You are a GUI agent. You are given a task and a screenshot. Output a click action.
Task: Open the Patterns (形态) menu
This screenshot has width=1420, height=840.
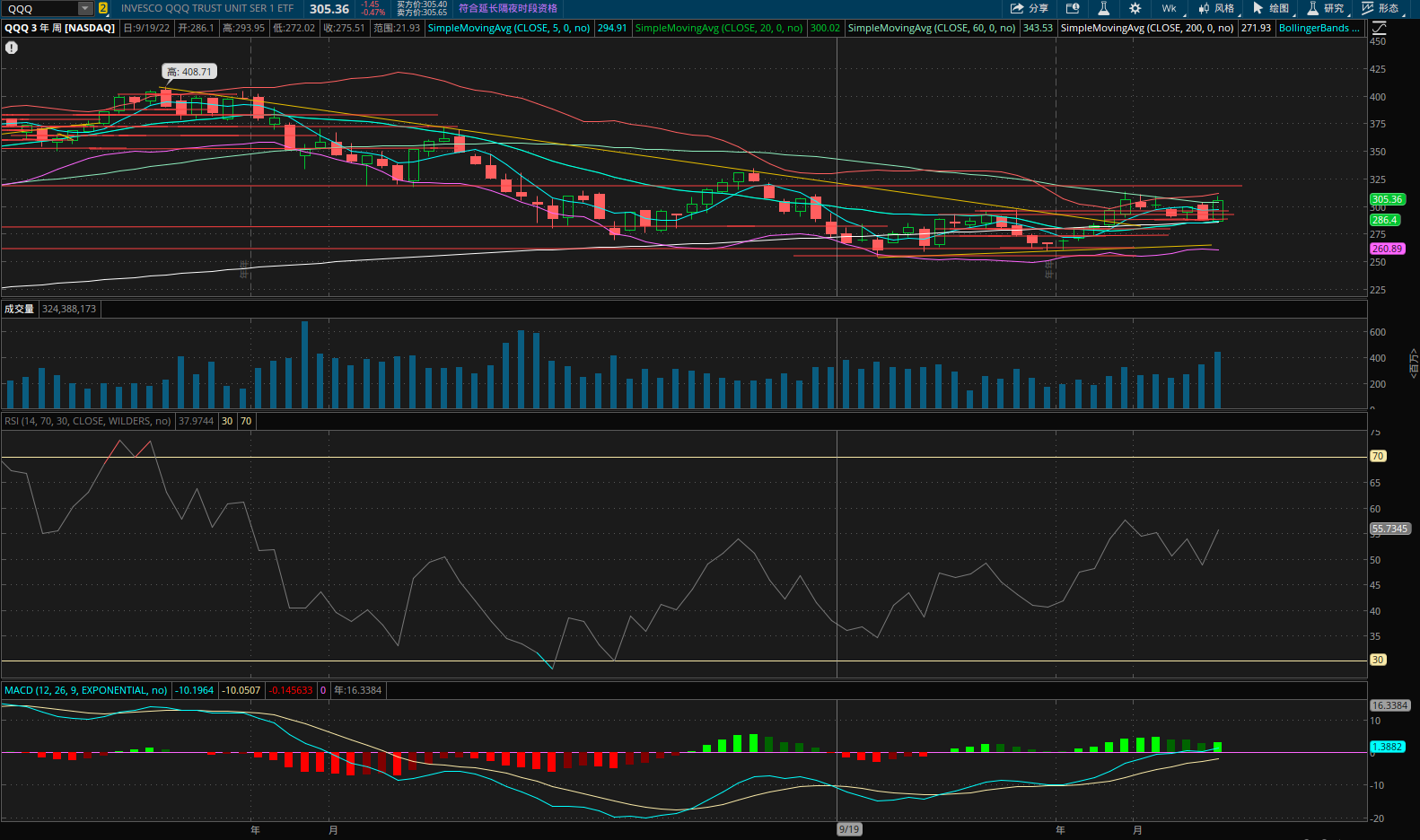[x=1381, y=8]
